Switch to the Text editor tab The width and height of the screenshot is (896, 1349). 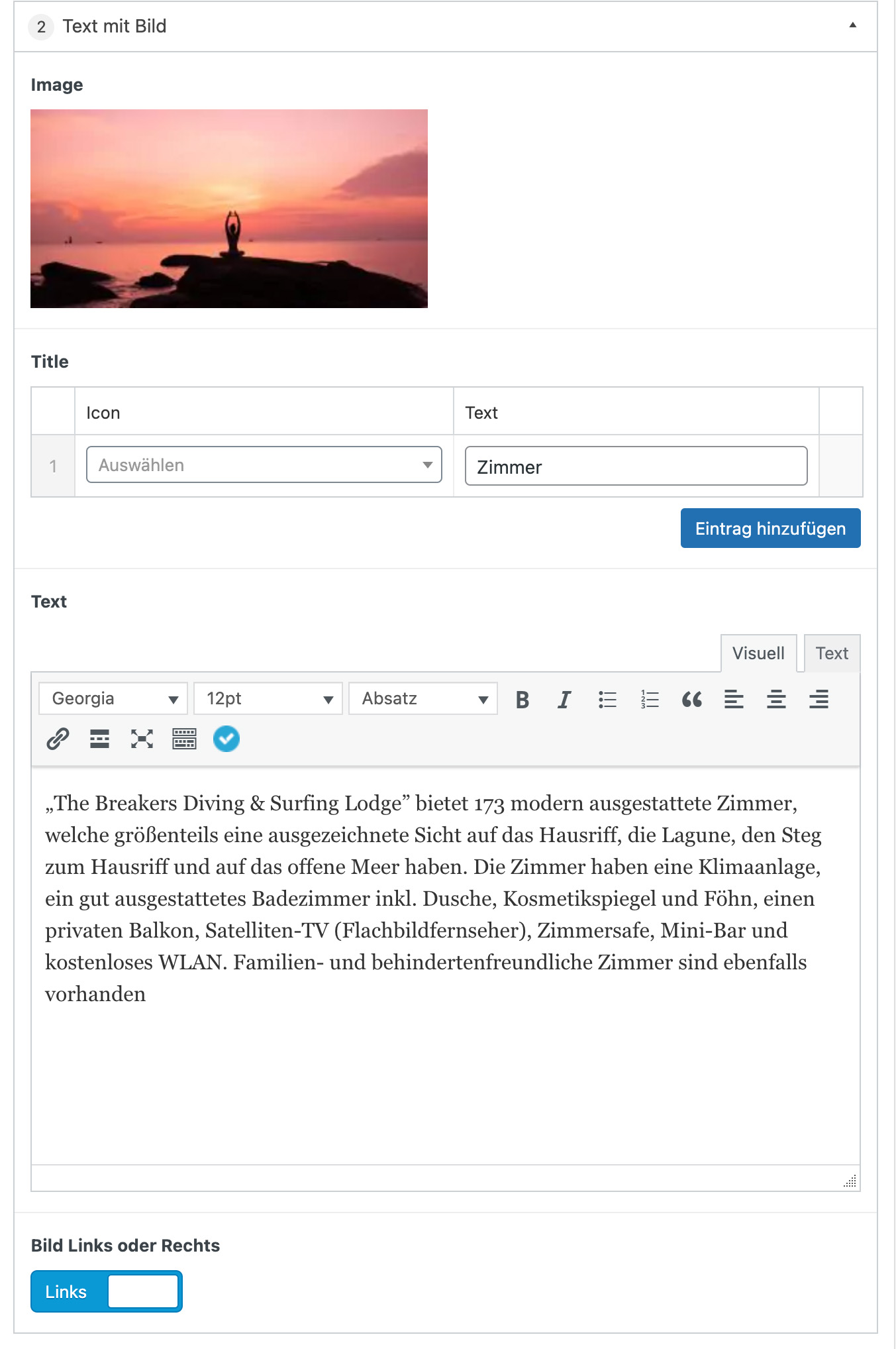[x=832, y=653]
